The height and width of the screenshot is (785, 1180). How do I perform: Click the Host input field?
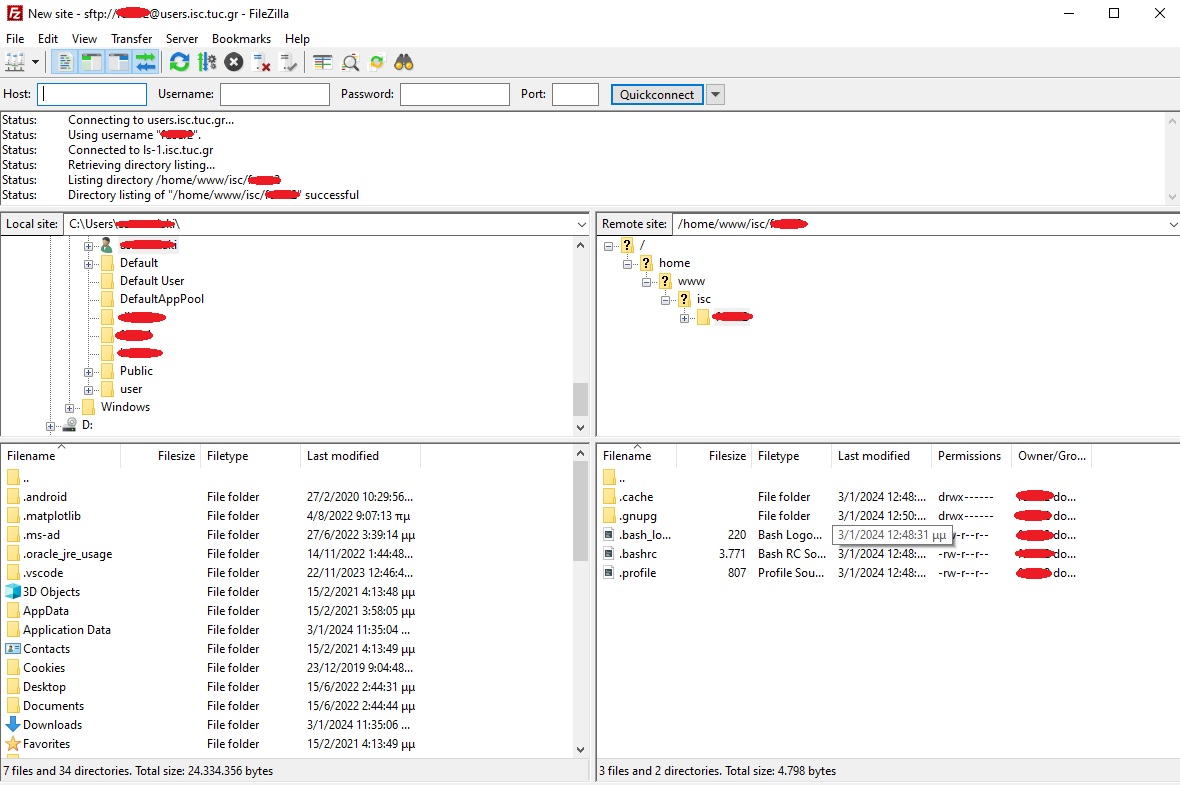point(92,95)
